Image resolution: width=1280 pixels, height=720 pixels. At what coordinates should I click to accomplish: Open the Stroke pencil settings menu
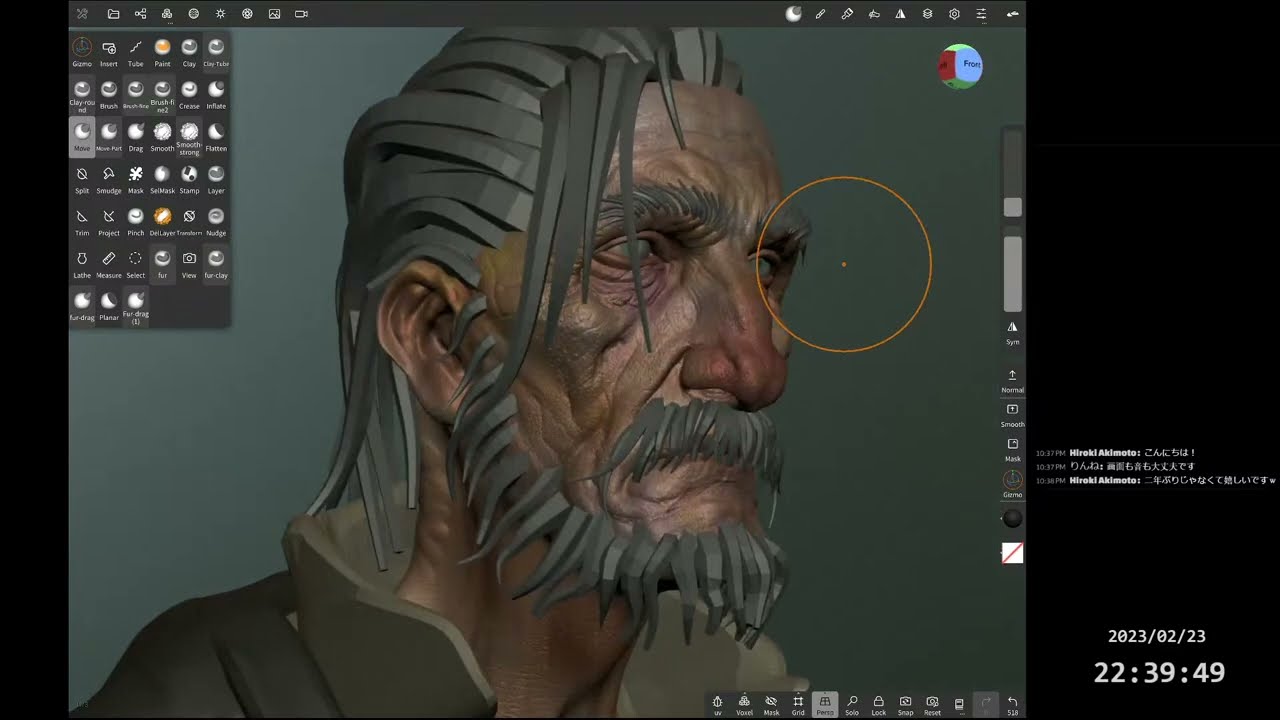point(820,14)
